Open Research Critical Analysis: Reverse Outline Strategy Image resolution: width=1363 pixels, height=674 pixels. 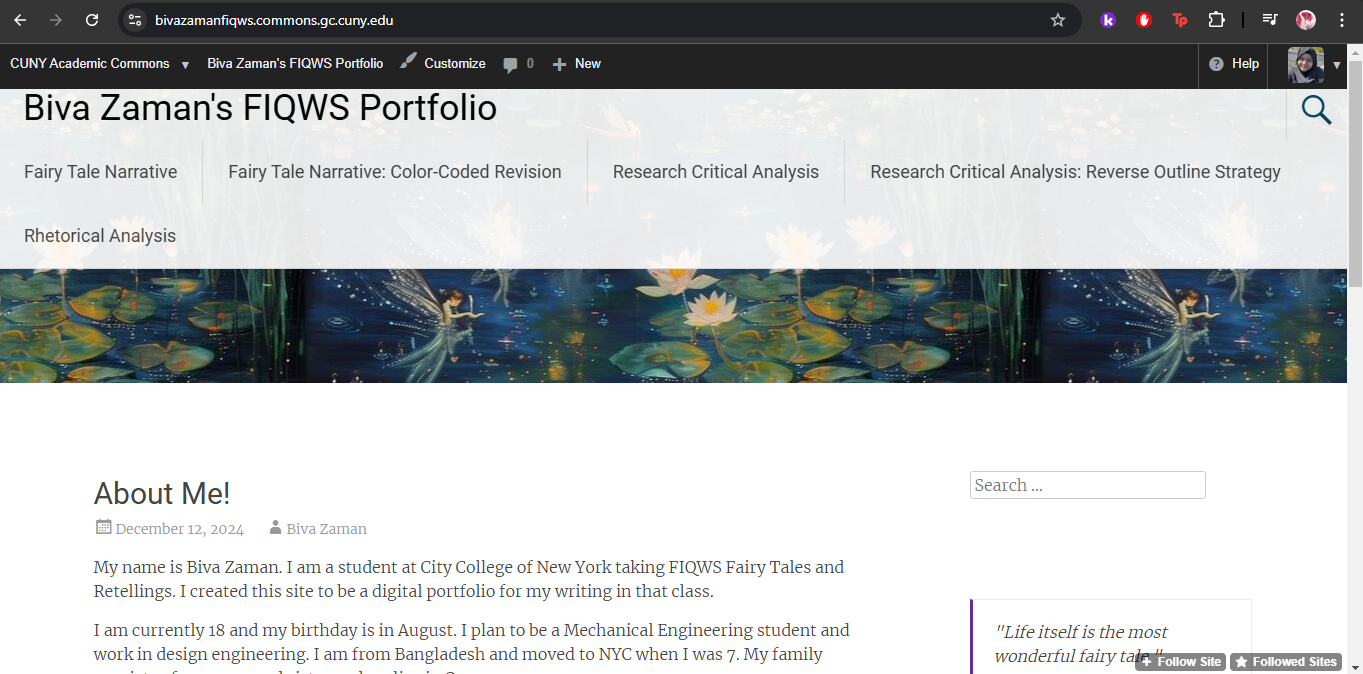1075,172
